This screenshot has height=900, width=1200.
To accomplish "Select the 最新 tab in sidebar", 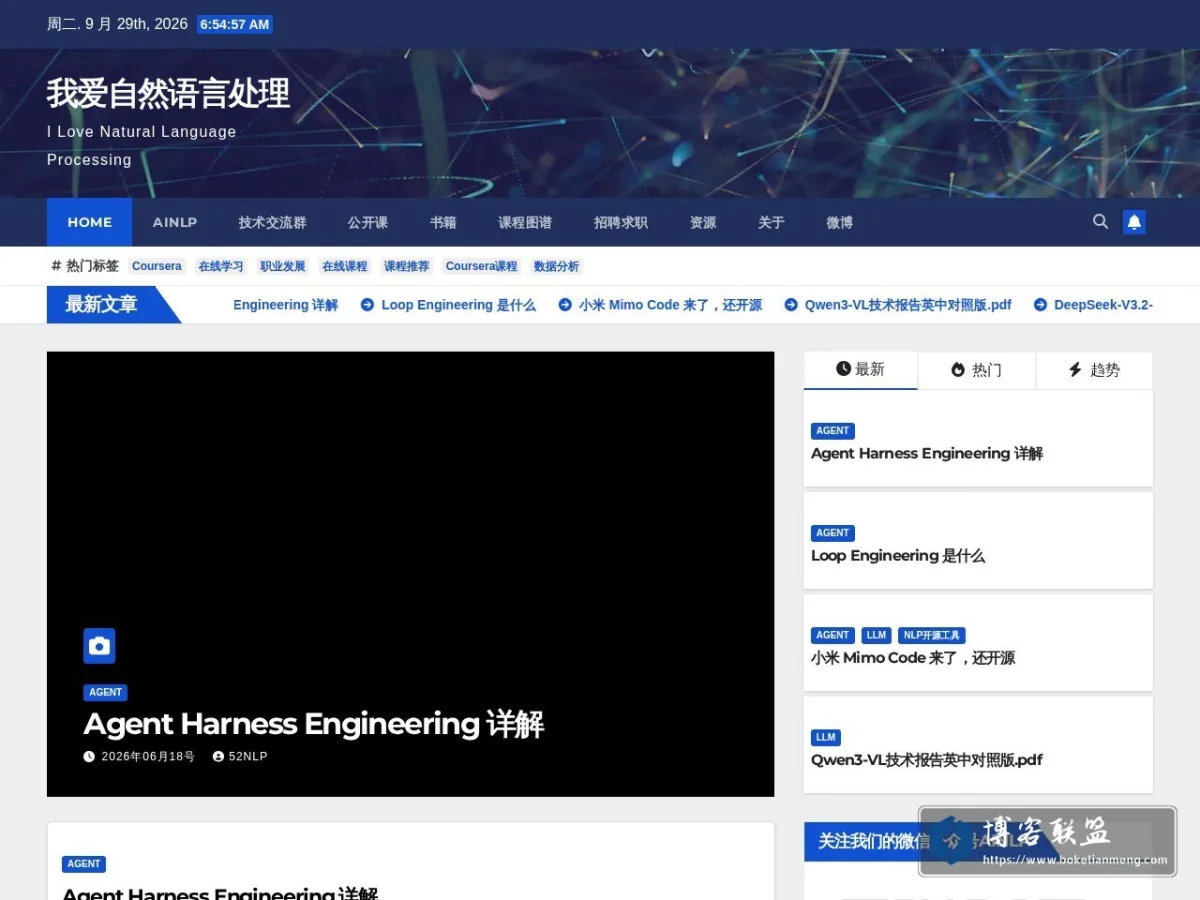I will (x=861, y=370).
